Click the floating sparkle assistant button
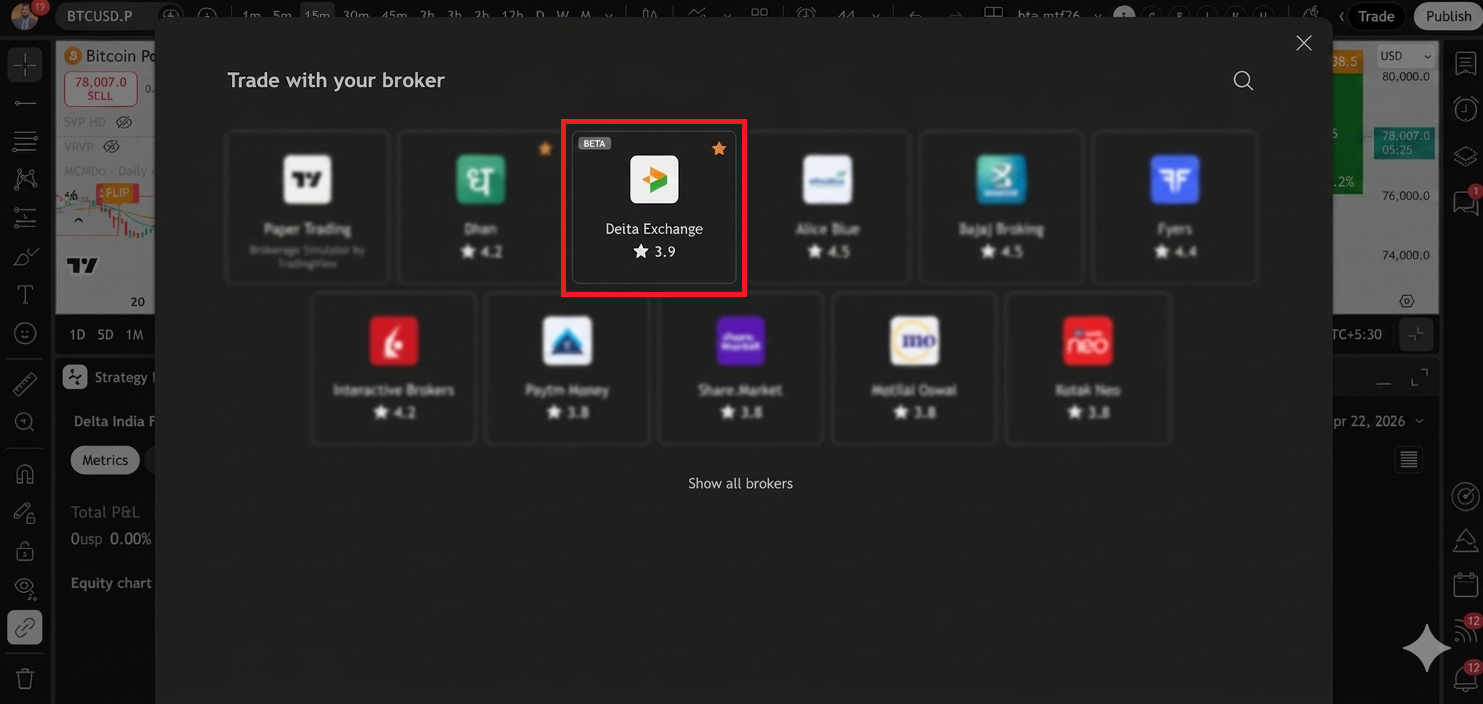1483x704 pixels. click(1426, 649)
